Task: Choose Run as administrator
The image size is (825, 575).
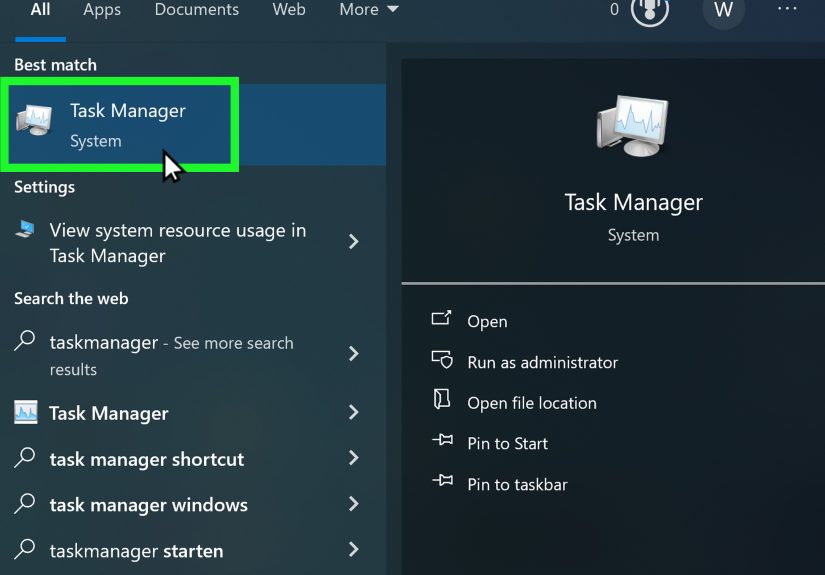Action: point(542,362)
